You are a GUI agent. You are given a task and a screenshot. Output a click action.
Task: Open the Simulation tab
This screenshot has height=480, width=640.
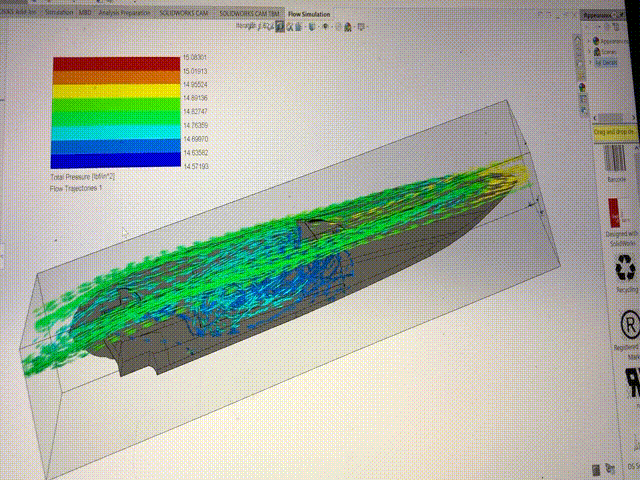click(x=59, y=12)
